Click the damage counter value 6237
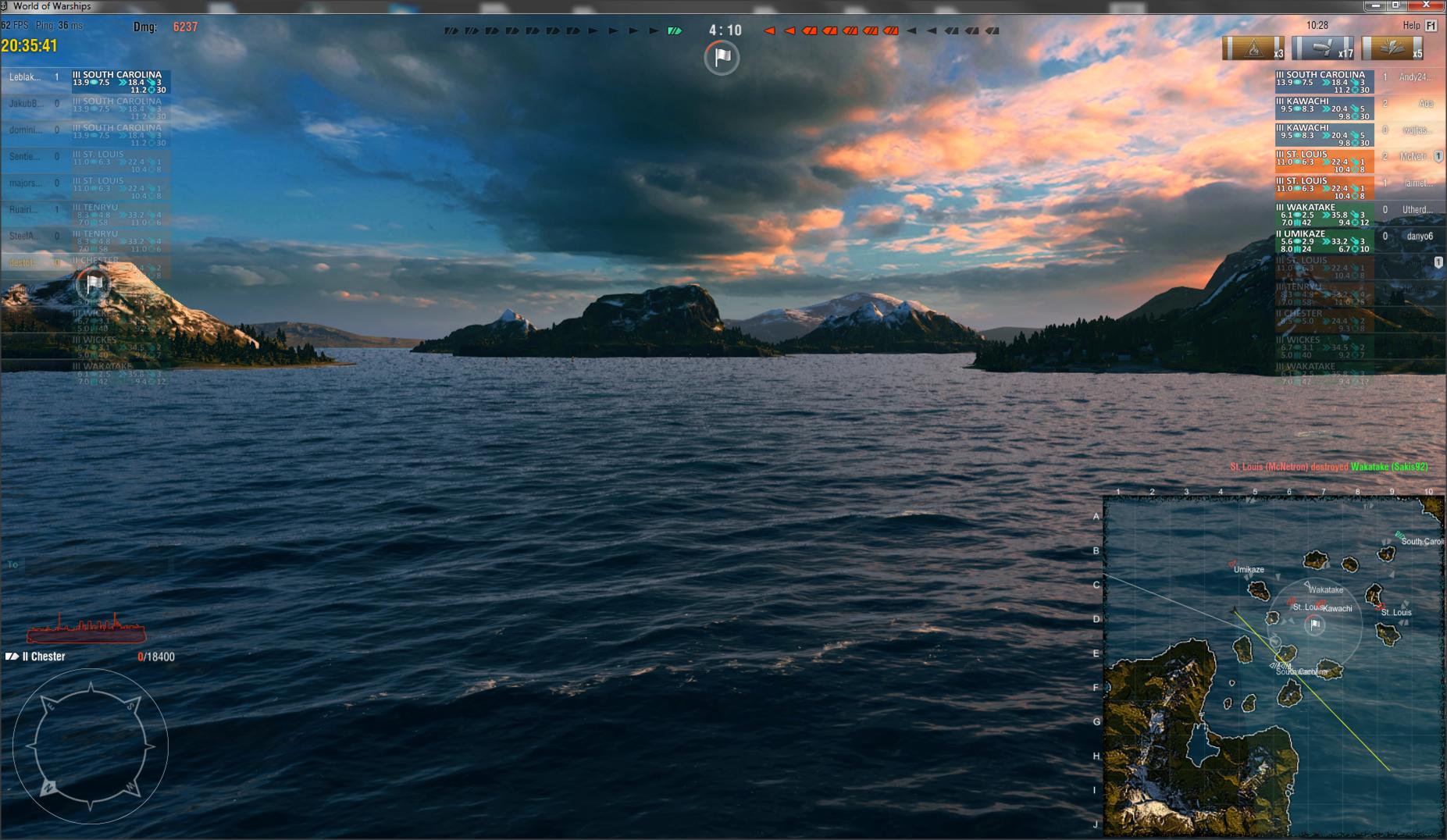This screenshot has width=1447, height=840. pyautogui.click(x=185, y=27)
